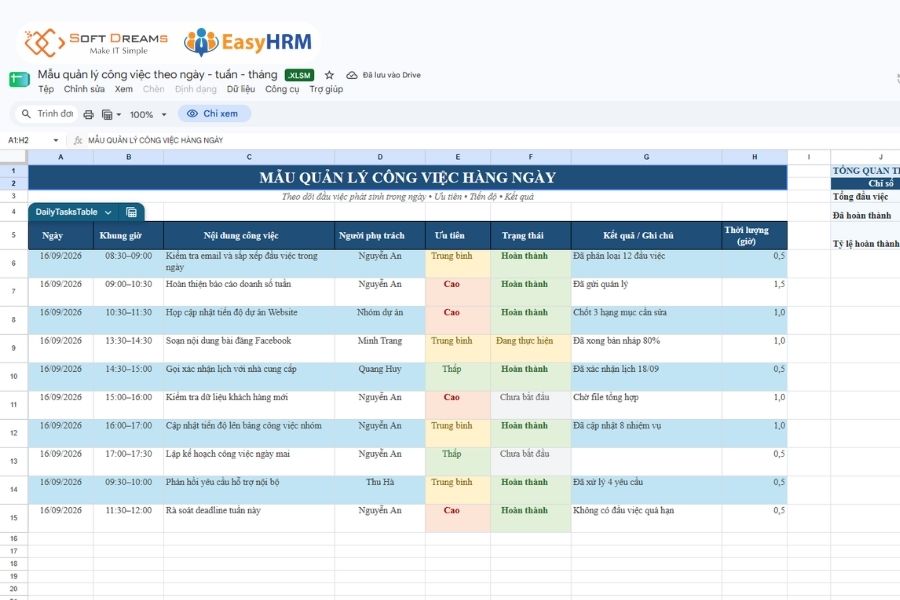
Task: Select column A header
Action: (x=61, y=157)
